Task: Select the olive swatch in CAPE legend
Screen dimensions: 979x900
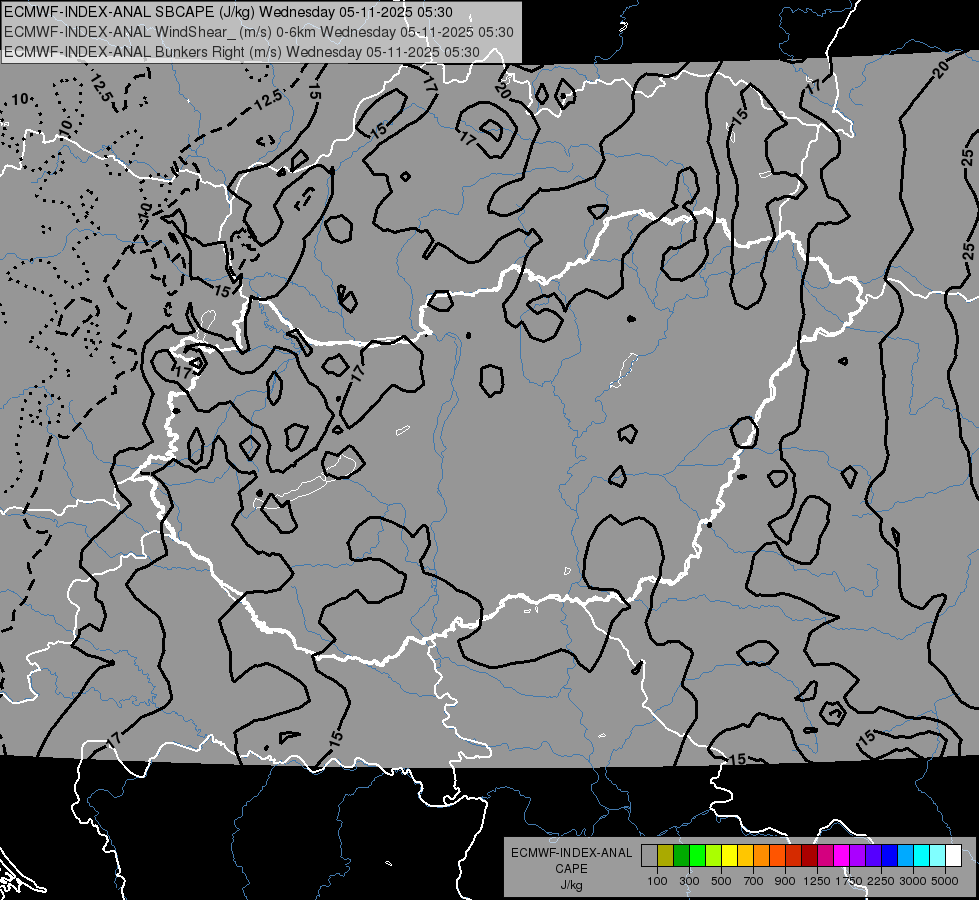Action: [666, 855]
